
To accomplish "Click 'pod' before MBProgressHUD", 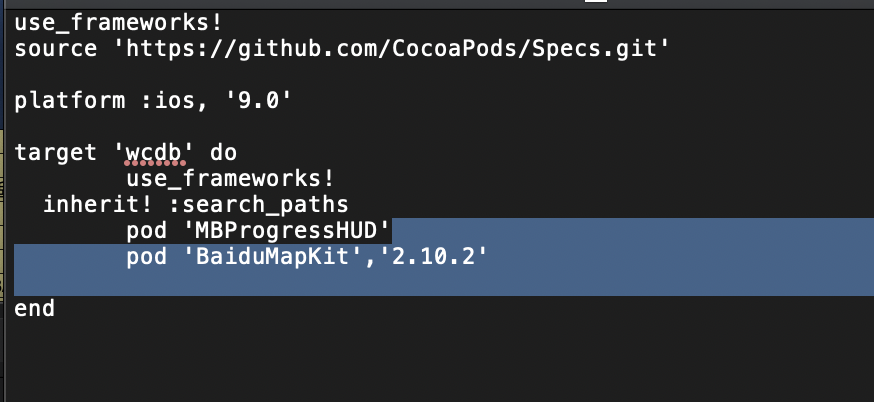I will click(147, 230).
